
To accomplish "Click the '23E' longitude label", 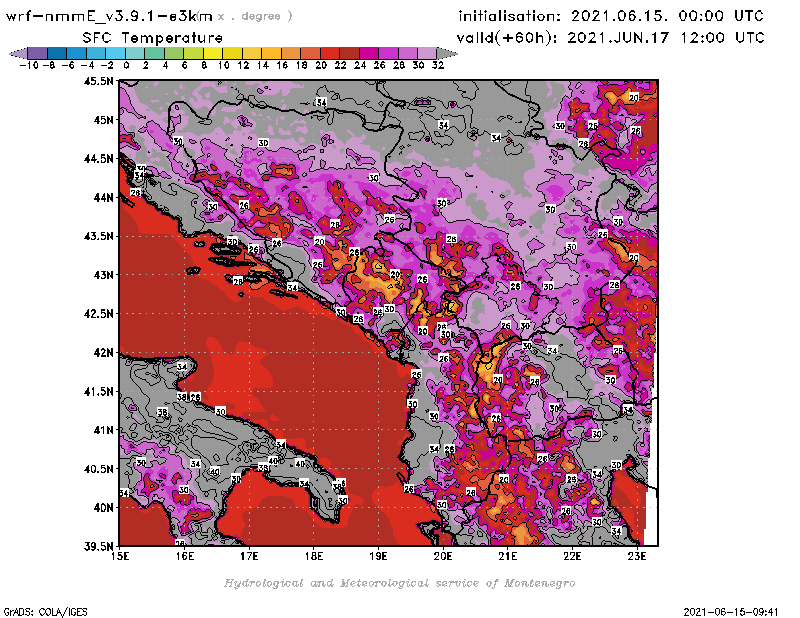I will pyautogui.click(x=637, y=556).
